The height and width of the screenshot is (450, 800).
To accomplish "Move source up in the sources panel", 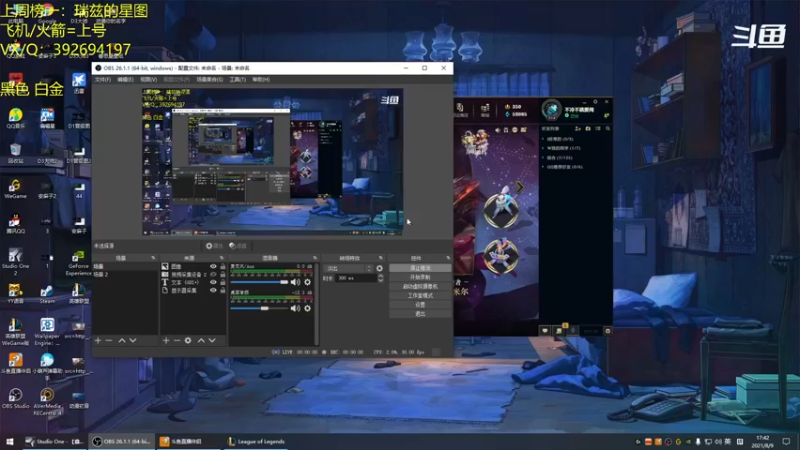I will pyautogui.click(x=201, y=340).
